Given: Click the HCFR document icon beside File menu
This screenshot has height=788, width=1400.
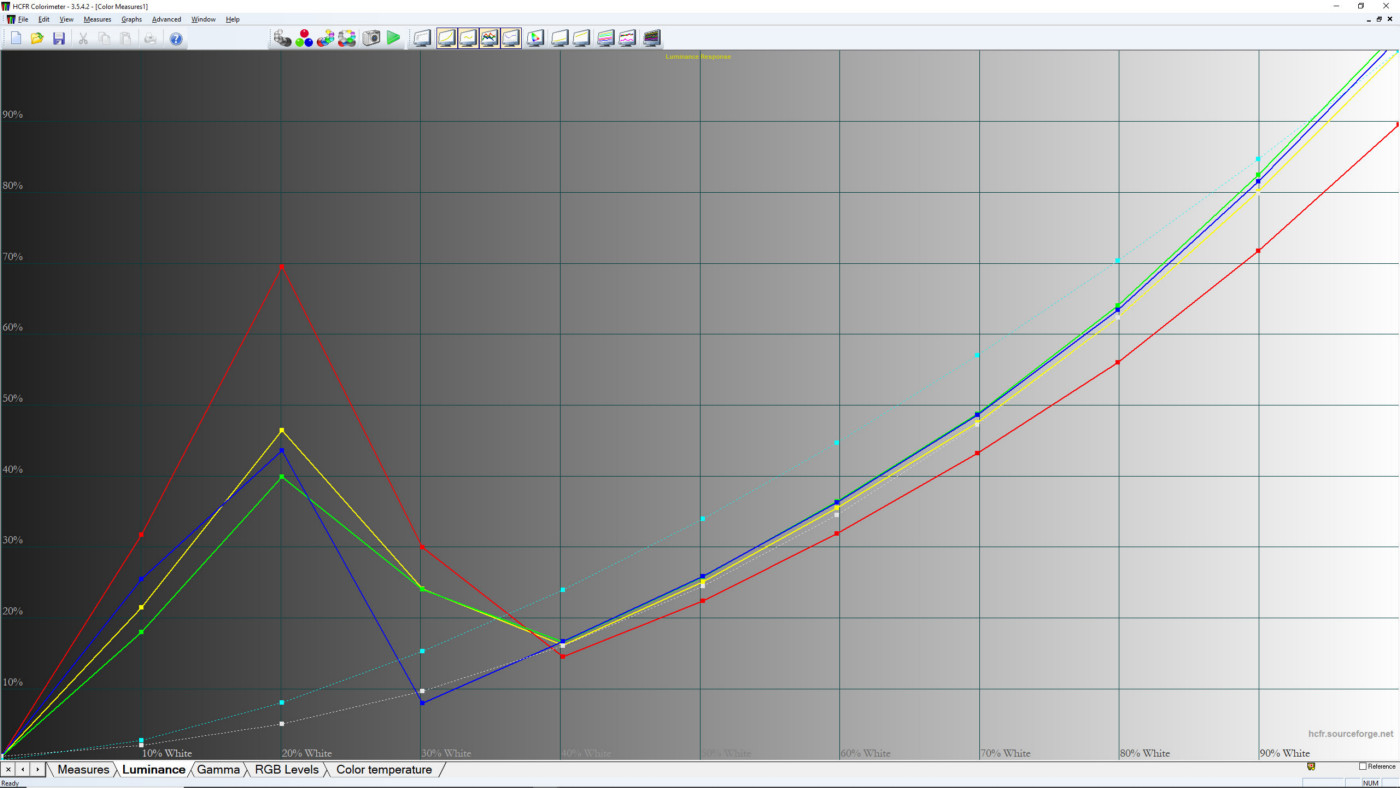Looking at the screenshot, I should point(10,19).
